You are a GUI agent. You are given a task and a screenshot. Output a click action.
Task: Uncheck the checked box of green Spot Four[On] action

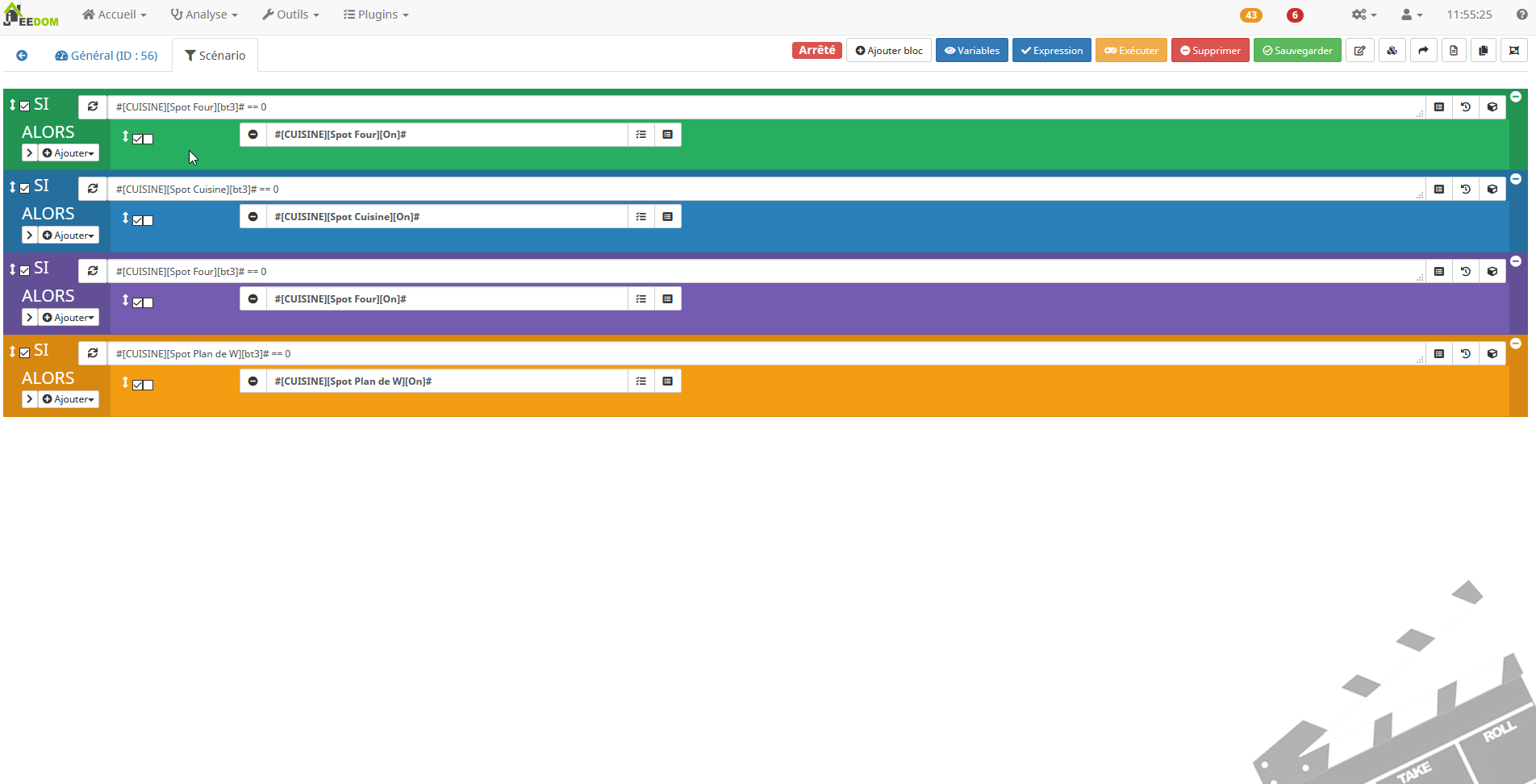tap(138, 139)
